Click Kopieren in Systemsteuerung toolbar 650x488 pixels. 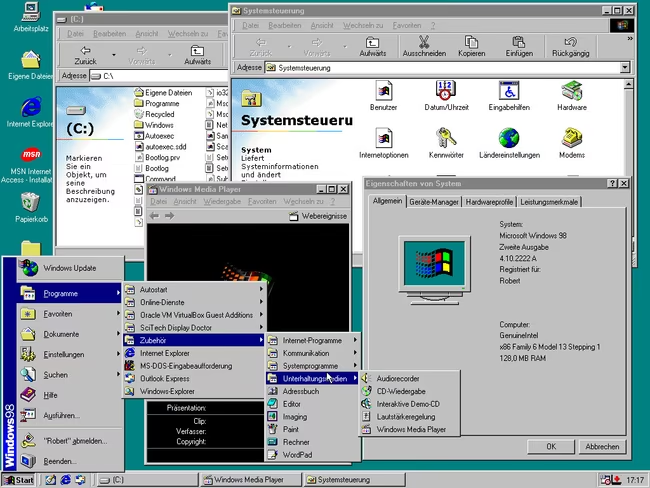click(x=471, y=46)
